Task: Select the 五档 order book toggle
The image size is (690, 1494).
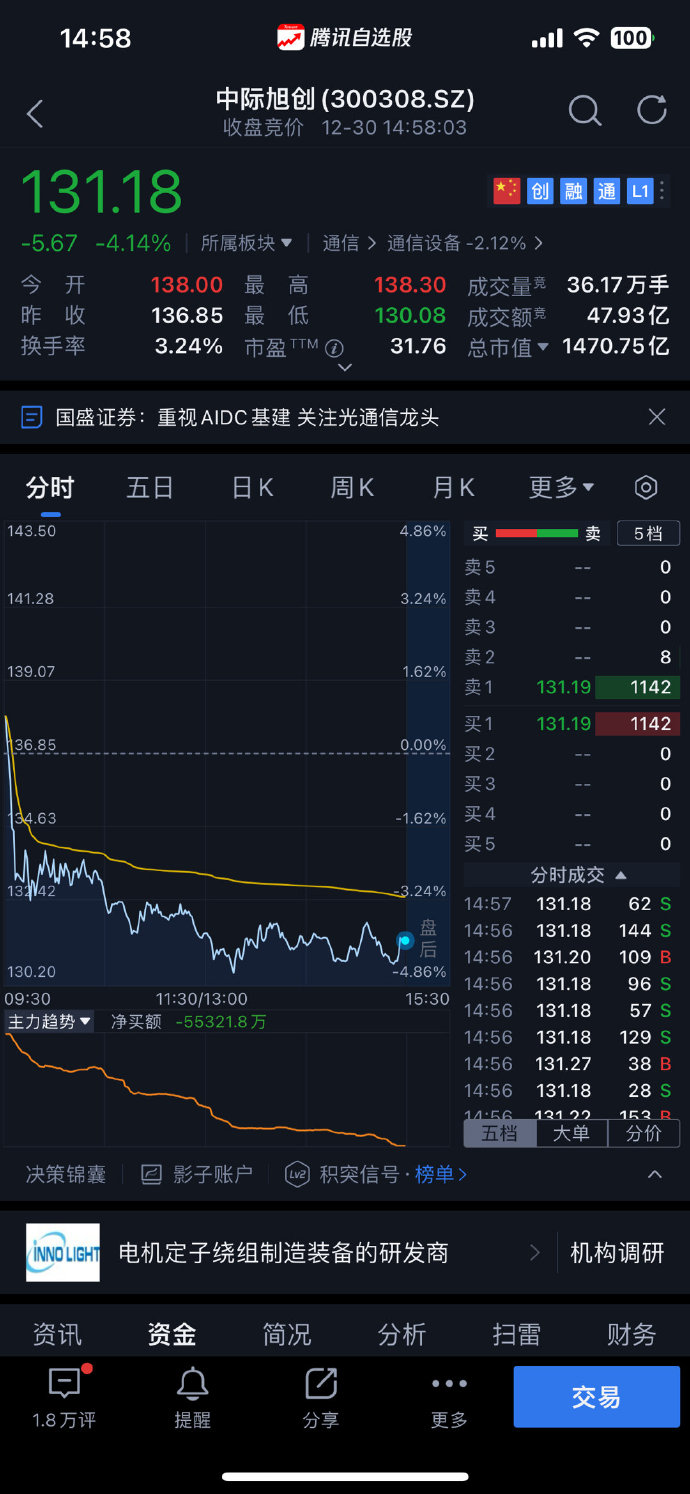Action: pyautogui.click(x=500, y=1133)
